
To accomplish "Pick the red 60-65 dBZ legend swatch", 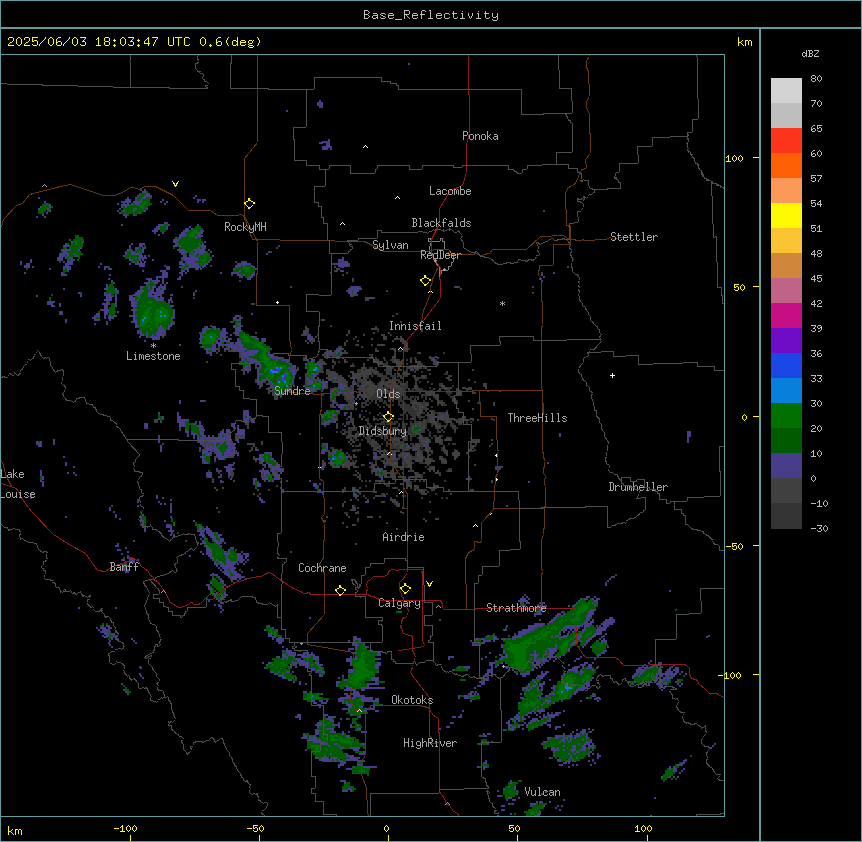I will point(786,141).
